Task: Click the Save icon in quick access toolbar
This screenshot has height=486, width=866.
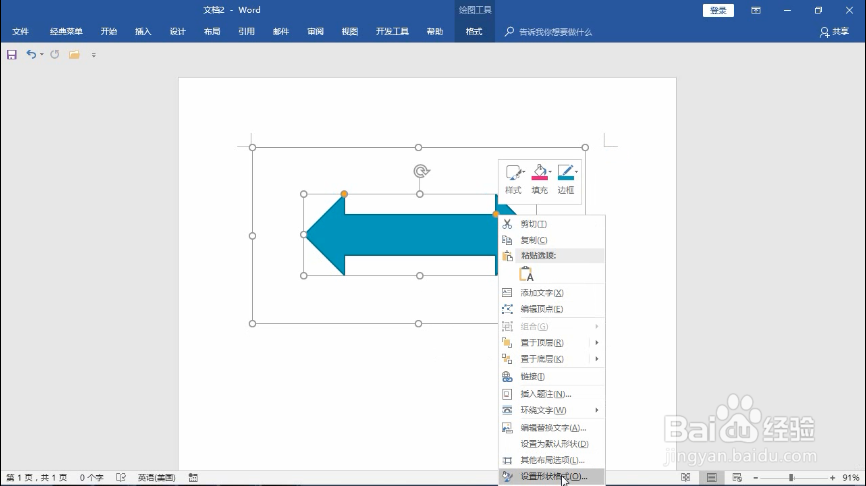Action: [x=12, y=55]
